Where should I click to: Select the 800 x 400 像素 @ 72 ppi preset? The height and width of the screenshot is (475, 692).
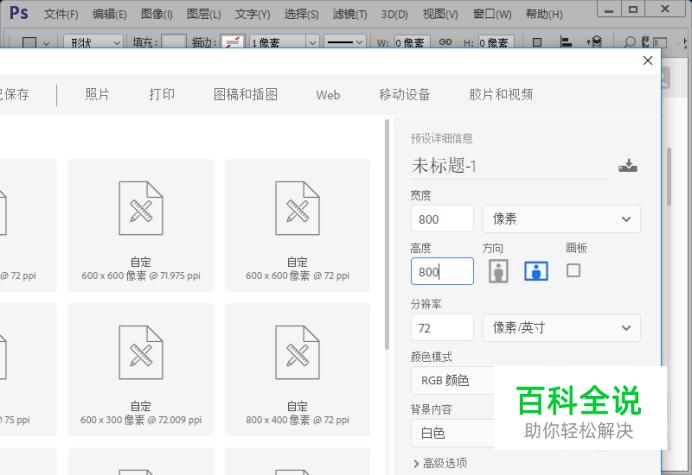(x=297, y=369)
